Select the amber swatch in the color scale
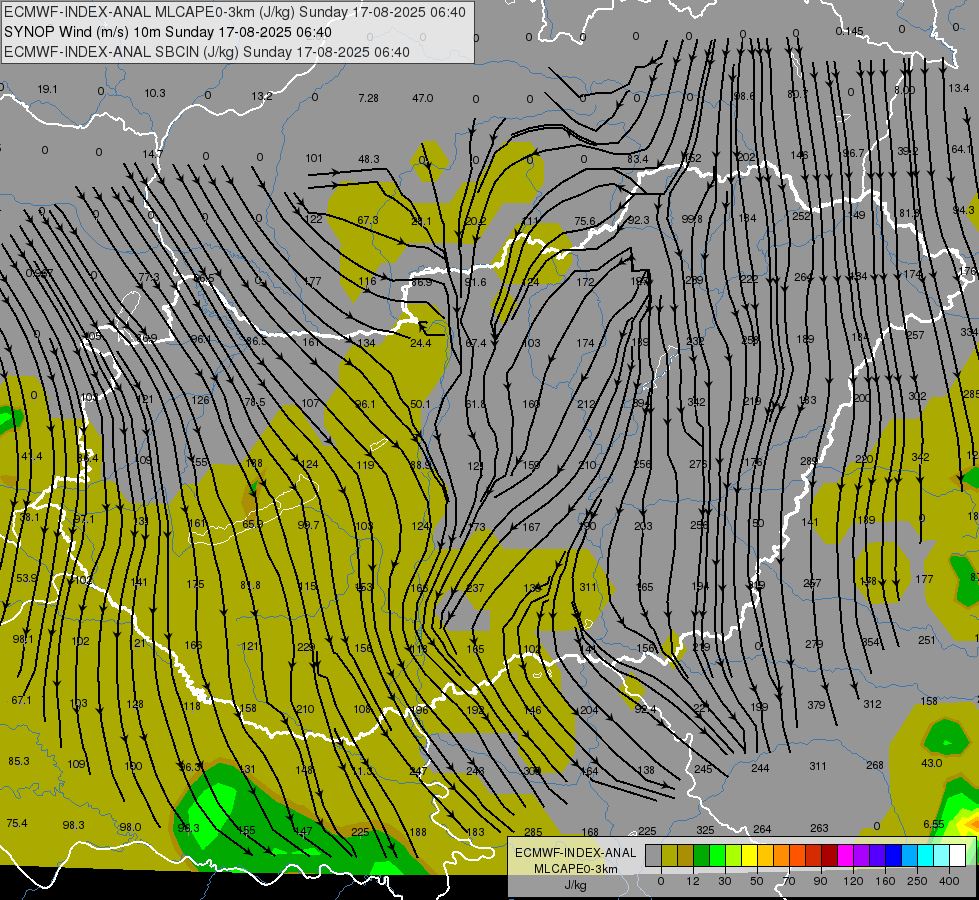 click(x=765, y=855)
